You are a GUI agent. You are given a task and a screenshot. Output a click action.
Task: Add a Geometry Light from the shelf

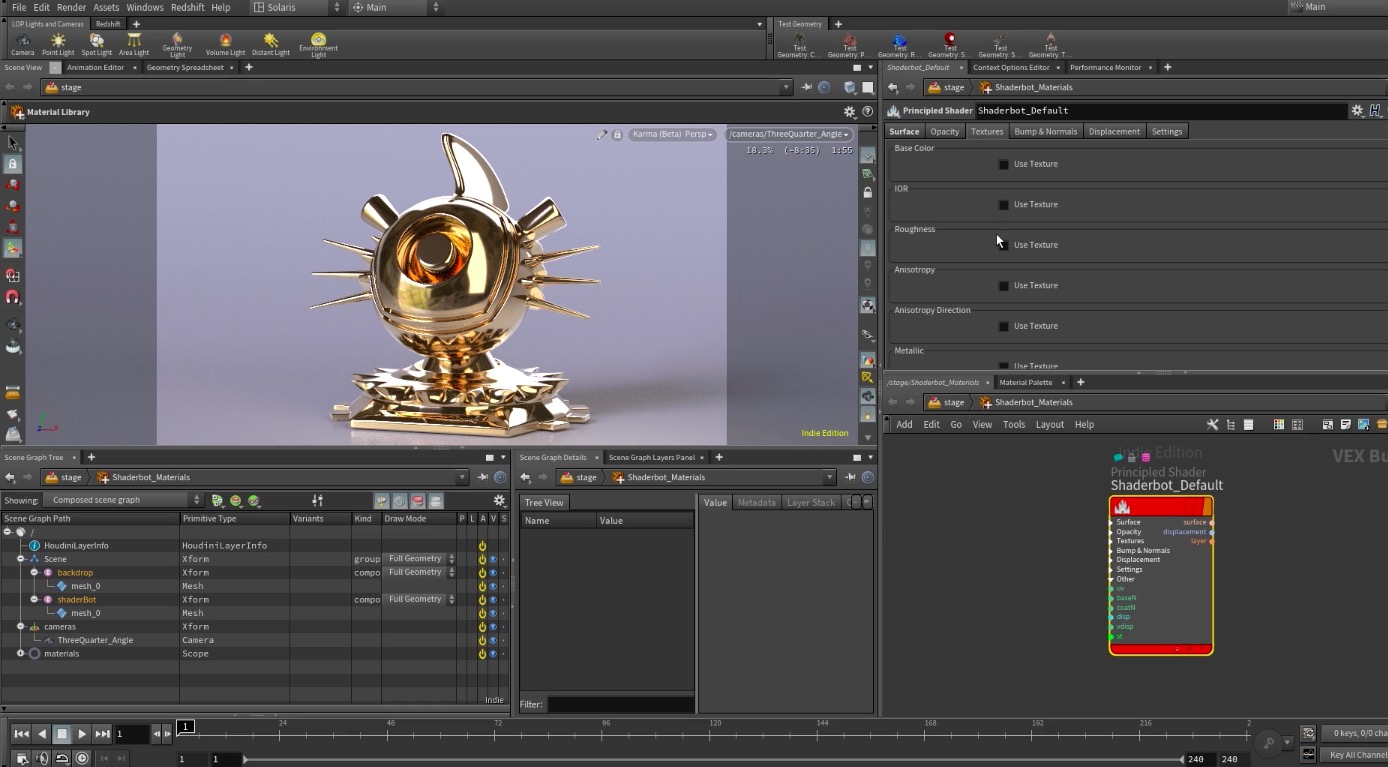(177, 45)
